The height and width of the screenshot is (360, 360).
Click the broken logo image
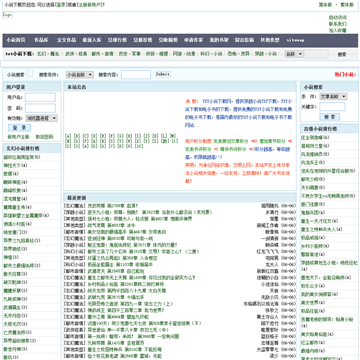pos(8,15)
